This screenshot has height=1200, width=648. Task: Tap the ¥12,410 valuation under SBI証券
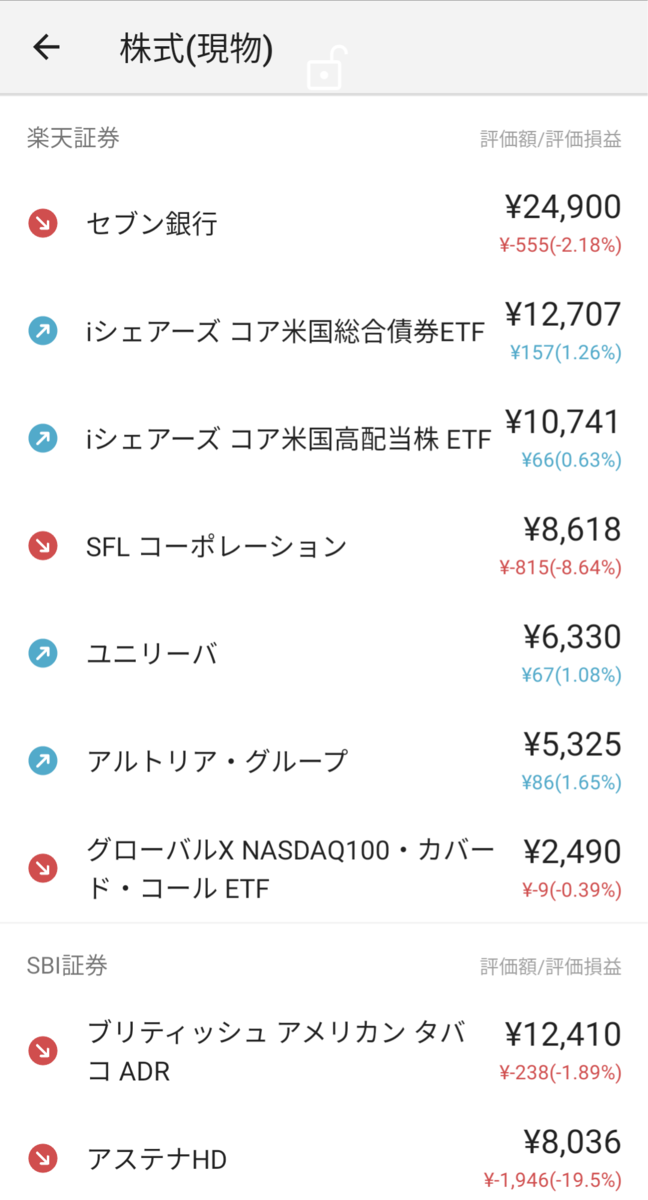563,1034
